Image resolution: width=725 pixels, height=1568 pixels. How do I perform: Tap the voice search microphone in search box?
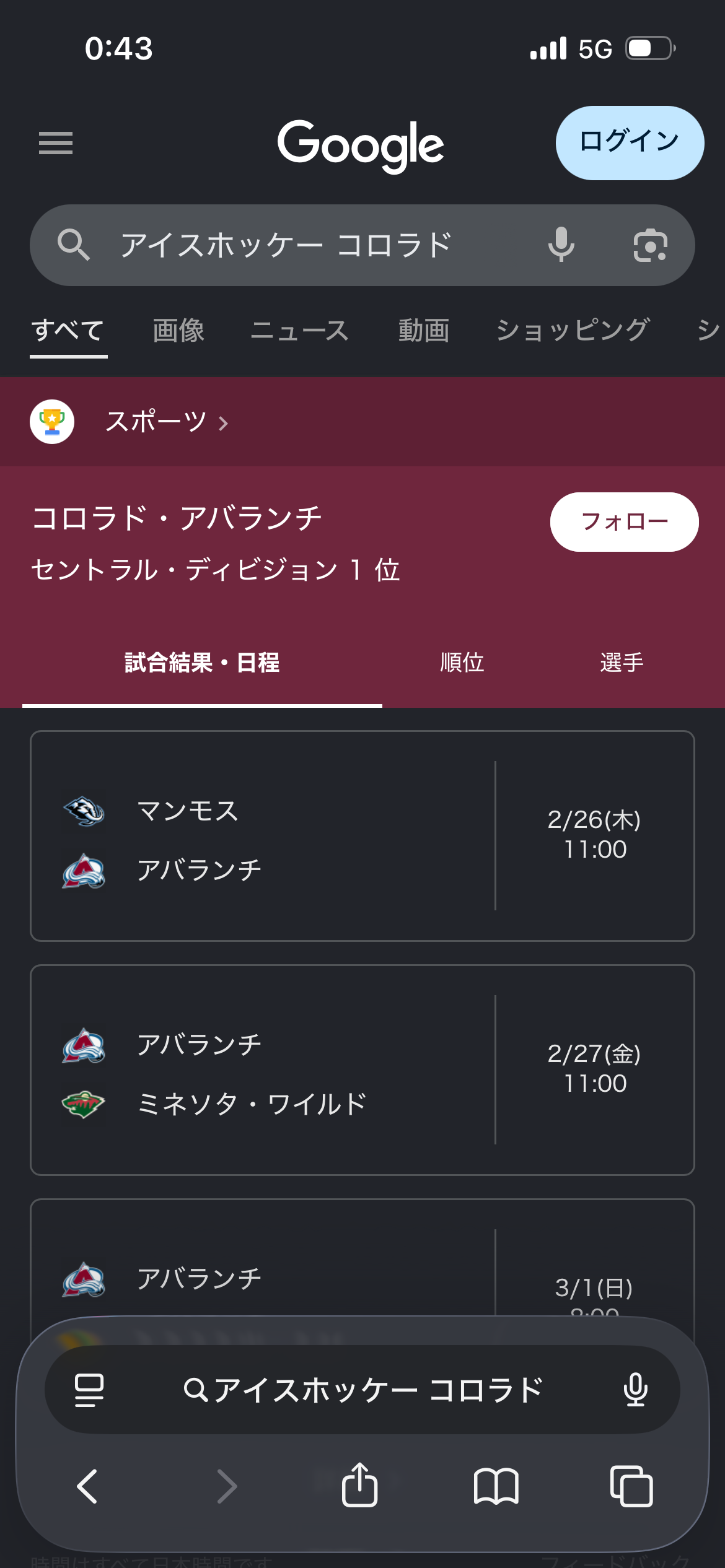coord(561,245)
